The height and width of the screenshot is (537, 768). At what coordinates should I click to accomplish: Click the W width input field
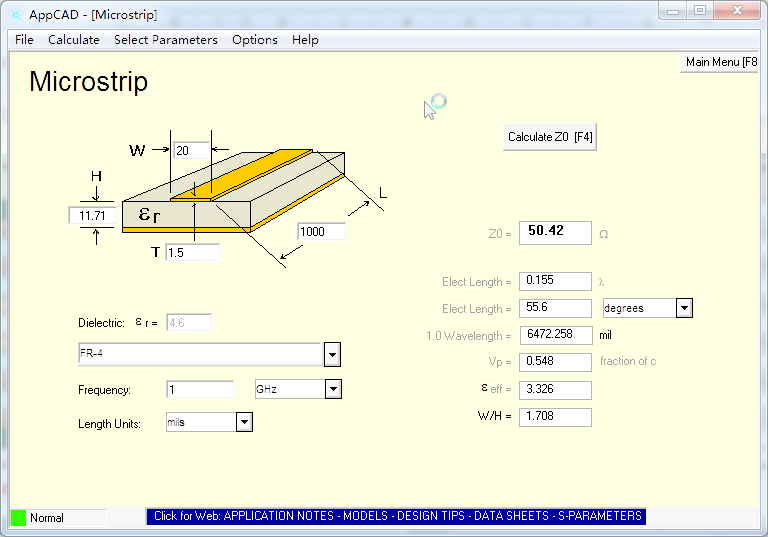click(192, 150)
